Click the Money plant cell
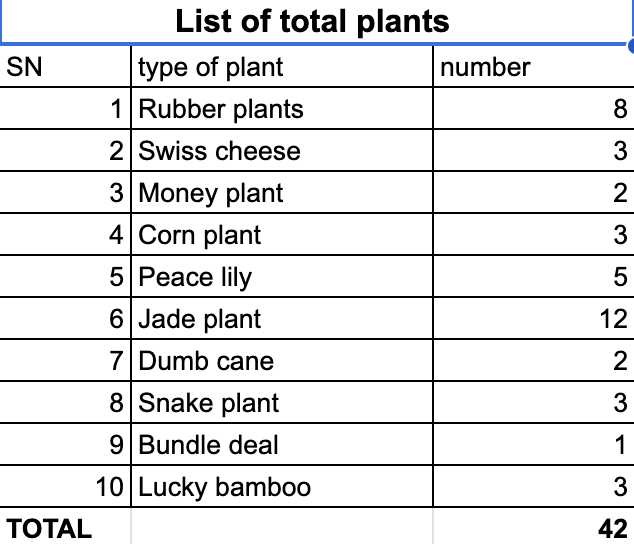 point(282,193)
